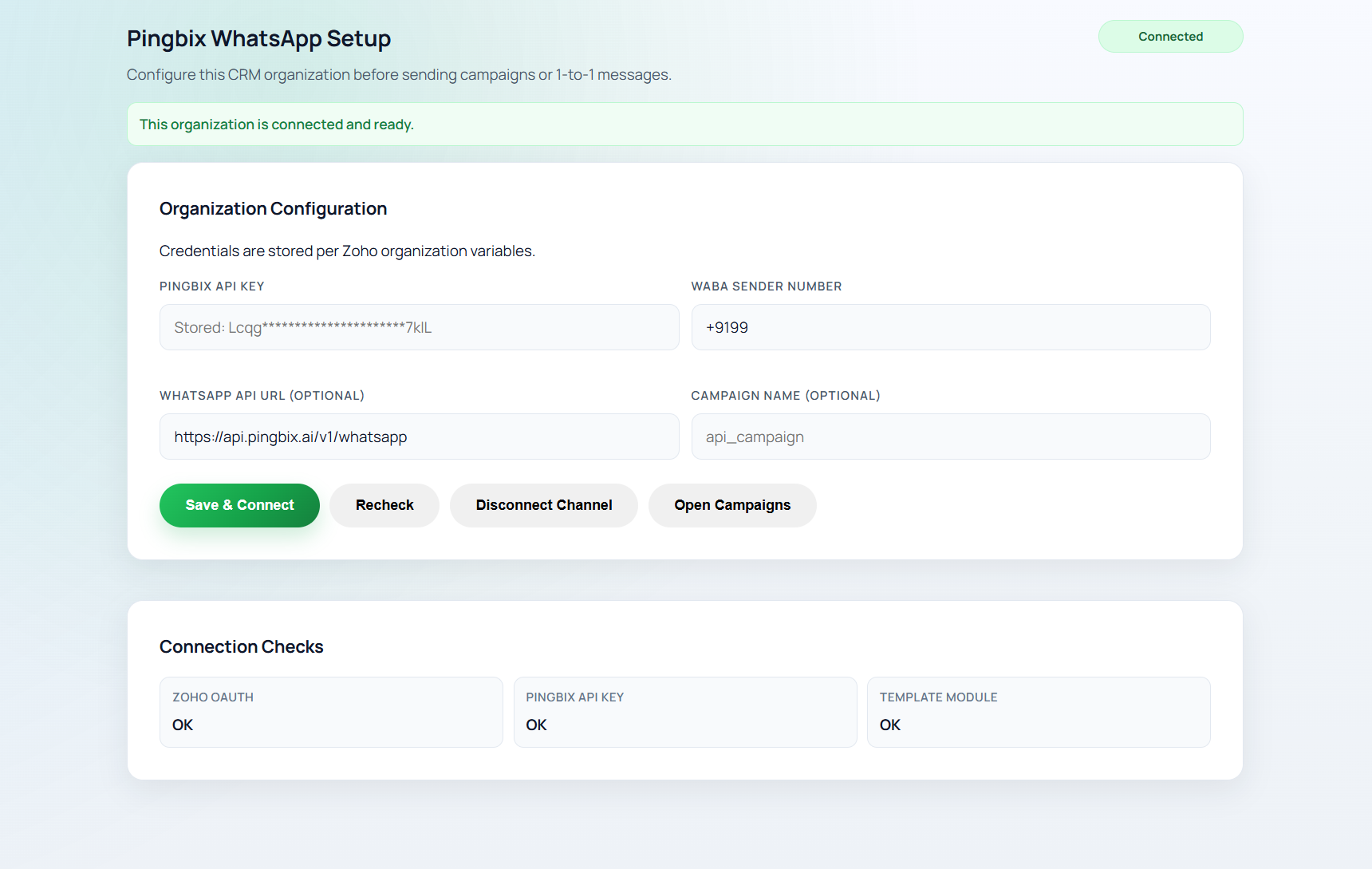This screenshot has width=1372, height=869.
Task: Click the Connected status badge
Action: click(x=1170, y=37)
